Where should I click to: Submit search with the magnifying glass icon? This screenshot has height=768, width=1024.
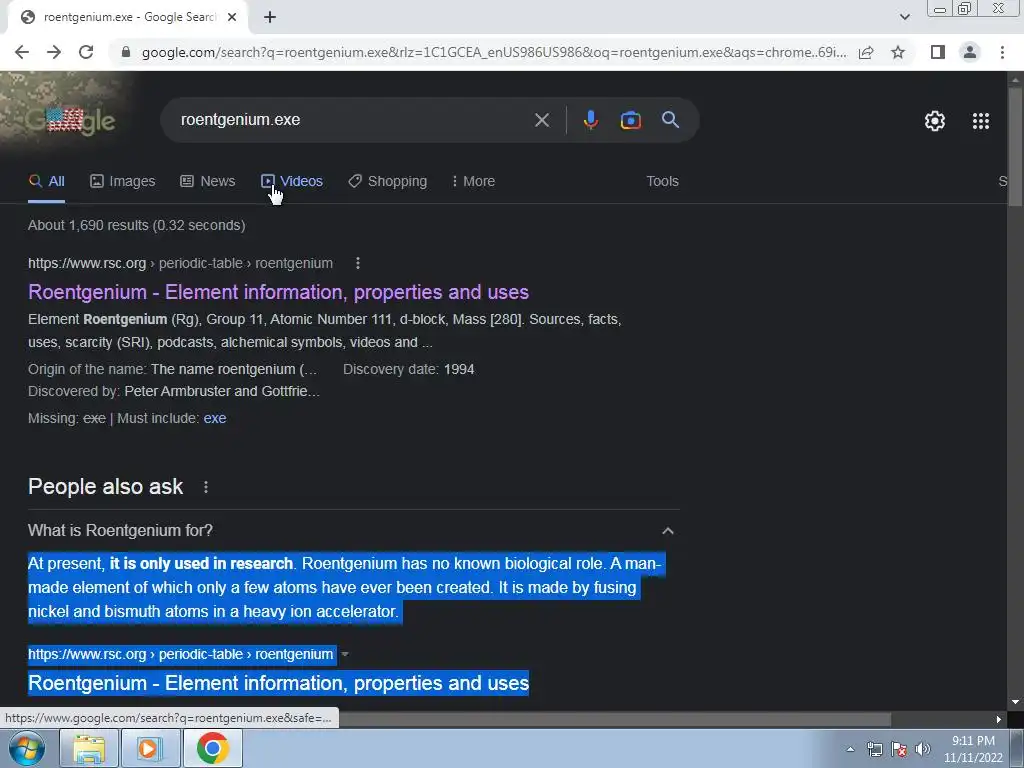click(670, 120)
